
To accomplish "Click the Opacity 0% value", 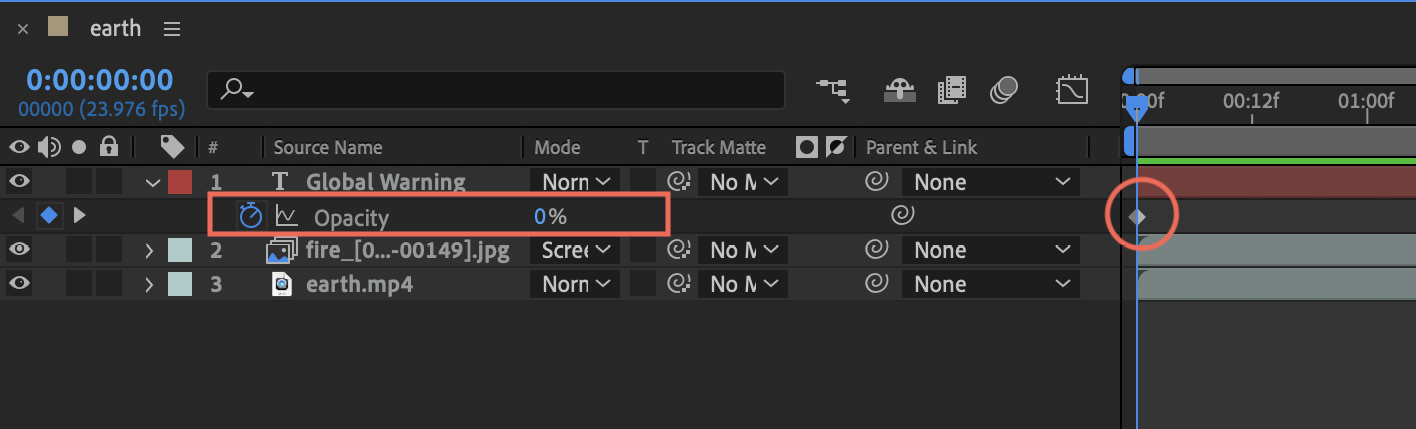I will click(550, 216).
